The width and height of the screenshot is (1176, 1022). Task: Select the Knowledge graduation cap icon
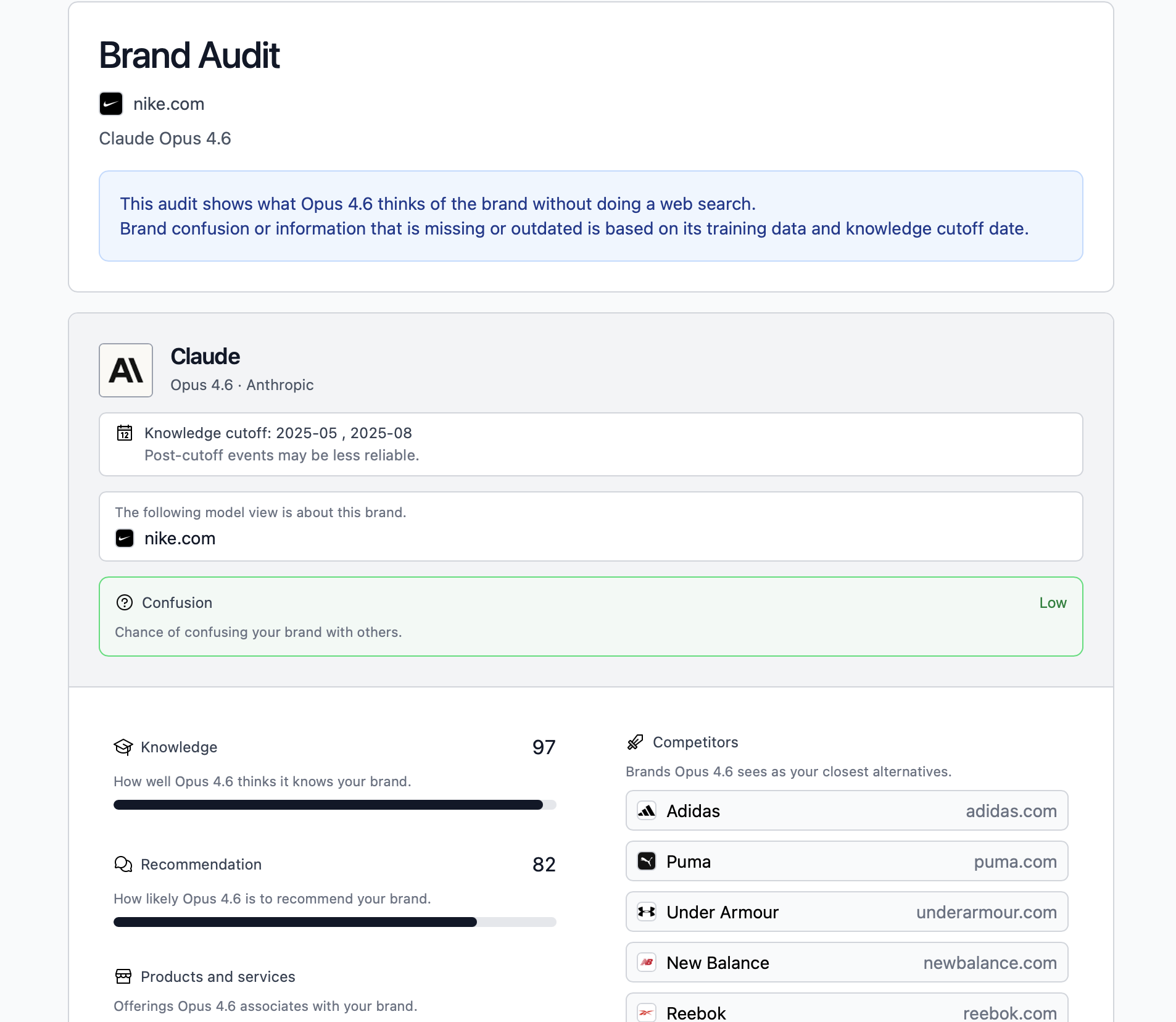click(x=123, y=747)
